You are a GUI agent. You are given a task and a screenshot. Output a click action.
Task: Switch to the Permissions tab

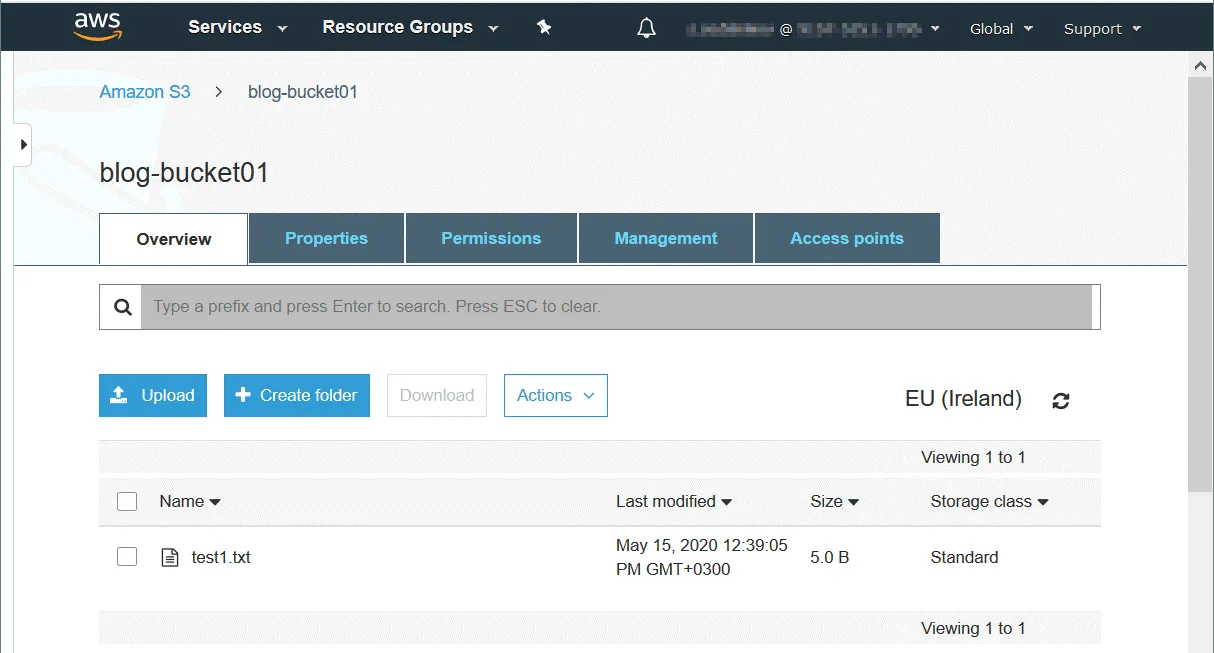pyautogui.click(x=491, y=238)
